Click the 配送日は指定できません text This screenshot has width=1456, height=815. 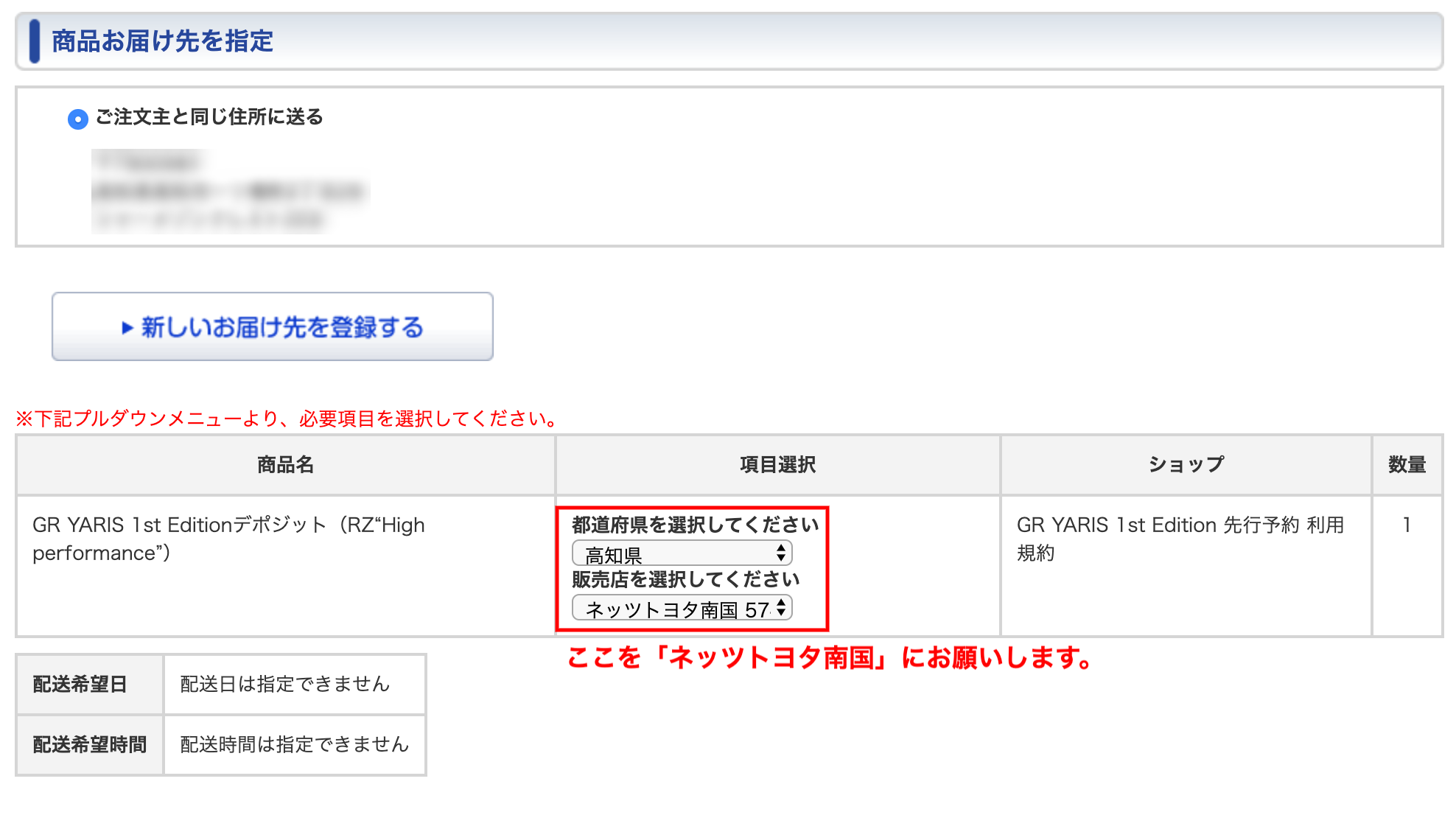click(x=285, y=684)
